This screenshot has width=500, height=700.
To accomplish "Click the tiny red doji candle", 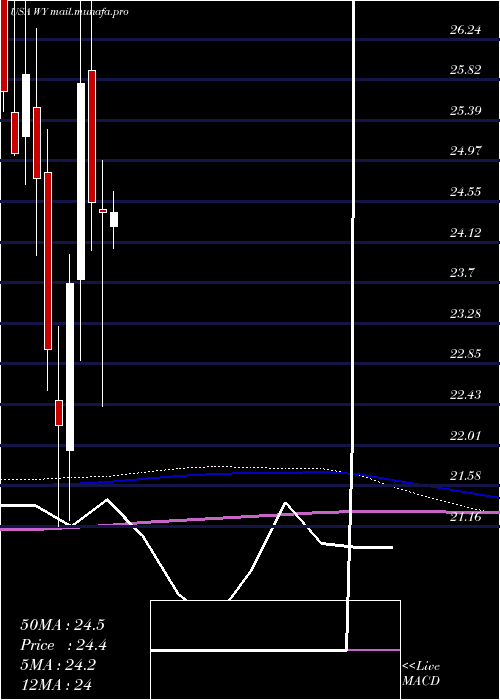I will pyautogui.click(x=103, y=211).
